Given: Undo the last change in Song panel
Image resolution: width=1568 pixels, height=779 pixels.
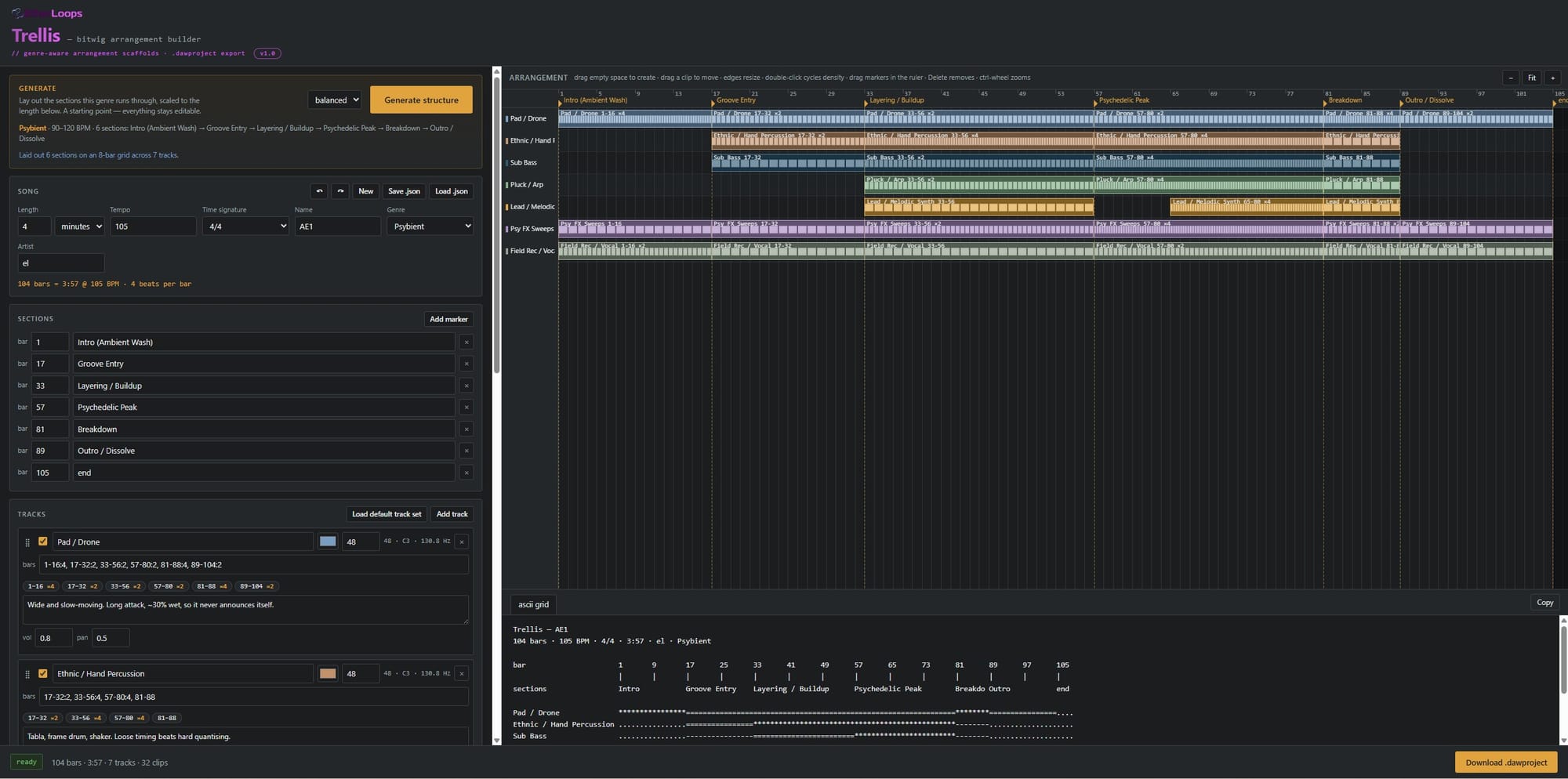Looking at the screenshot, I should click(319, 191).
